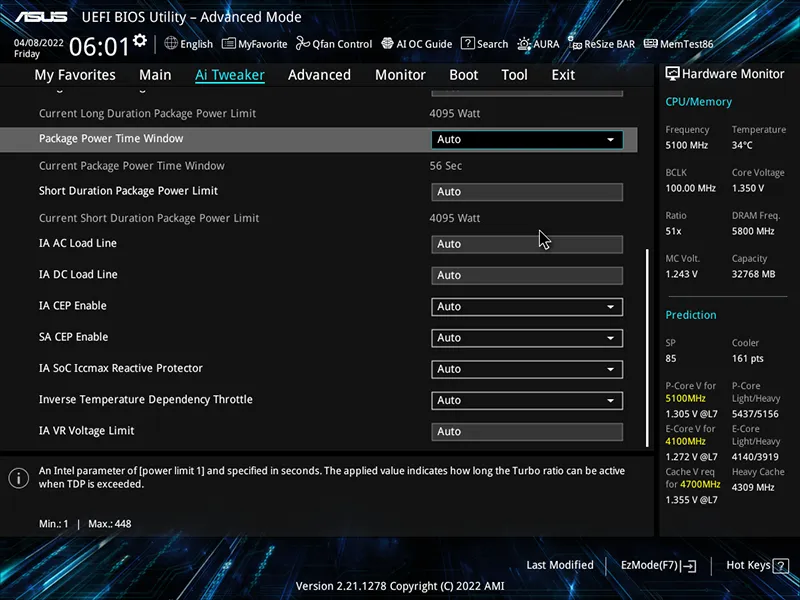The image size is (800, 600).
Task: Click the IA VR Voltage Limit field
Action: click(x=527, y=432)
